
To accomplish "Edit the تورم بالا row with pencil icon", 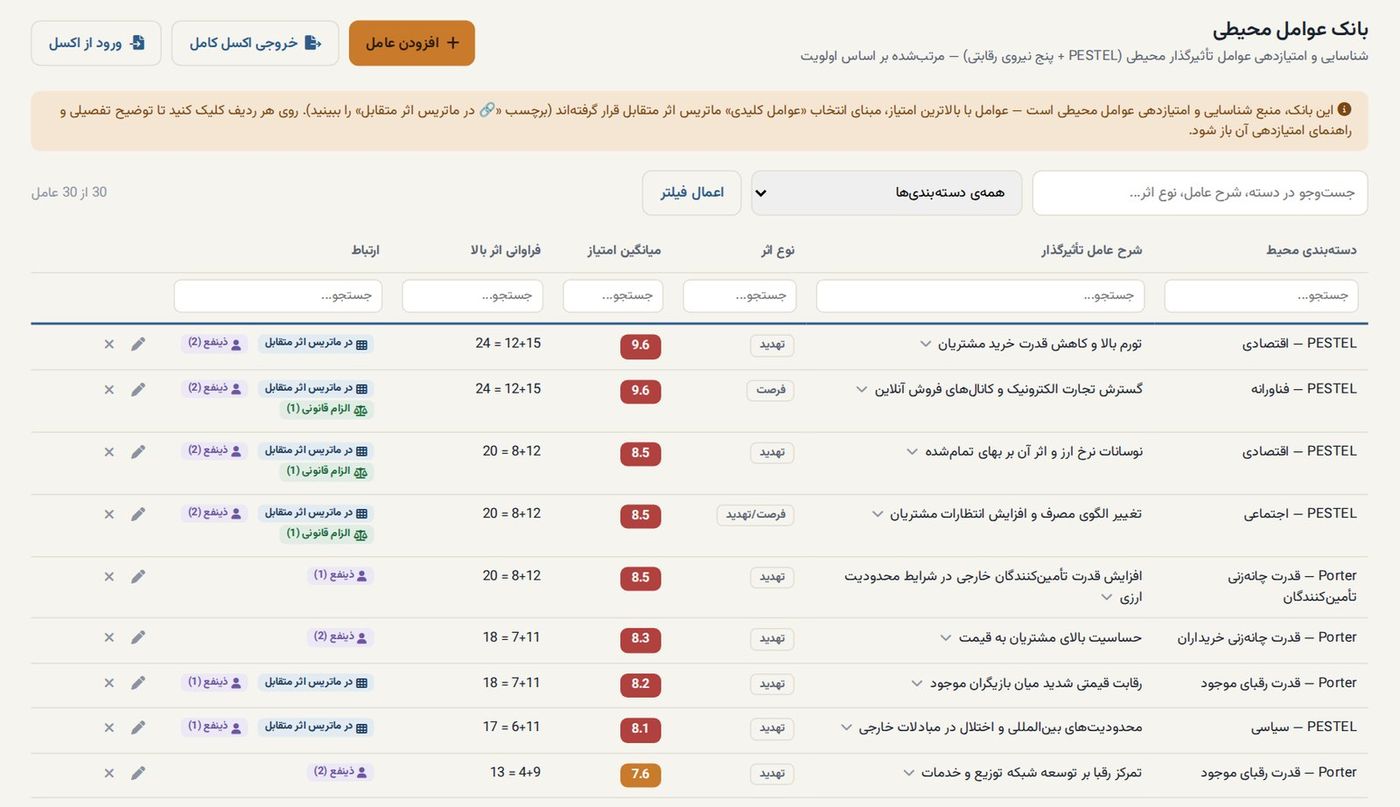I will [x=138, y=344].
